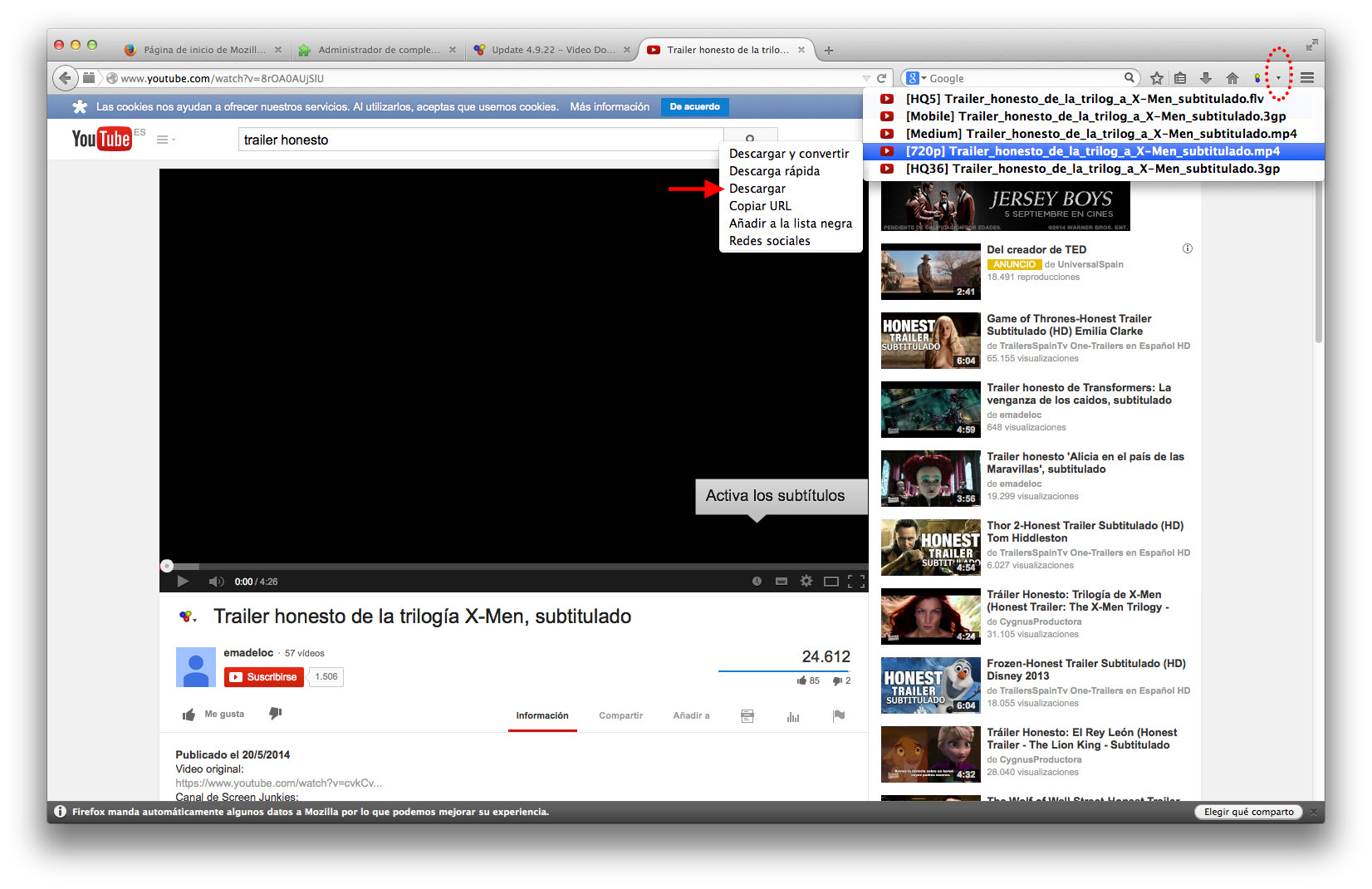1372x889 pixels.
Task: Click the YouTube logo
Action: click(x=101, y=139)
